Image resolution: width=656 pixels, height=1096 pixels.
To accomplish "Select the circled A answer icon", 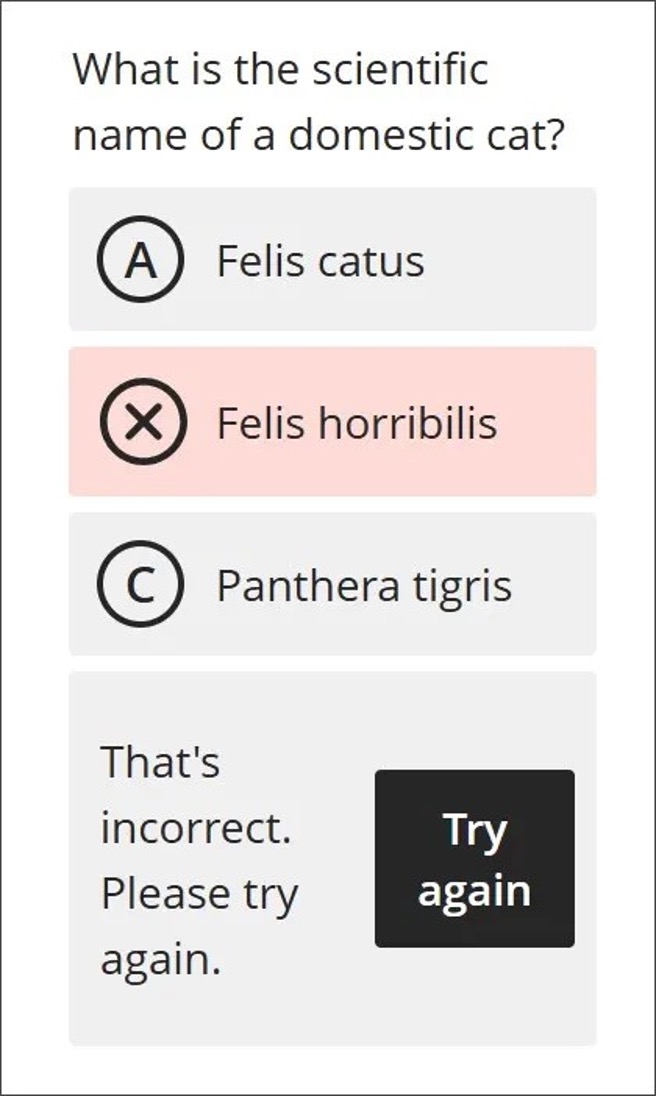I will click(140, 260).
